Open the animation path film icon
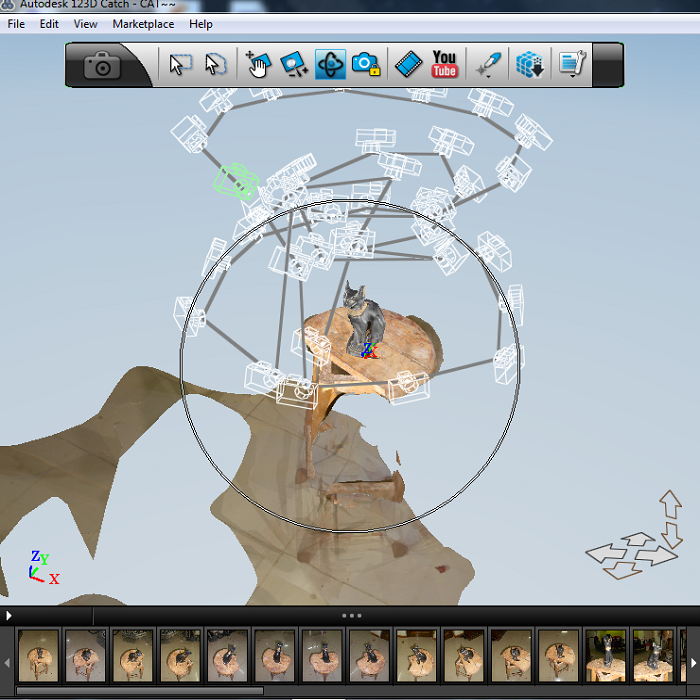The image size is (700, 700). (408, 65)
